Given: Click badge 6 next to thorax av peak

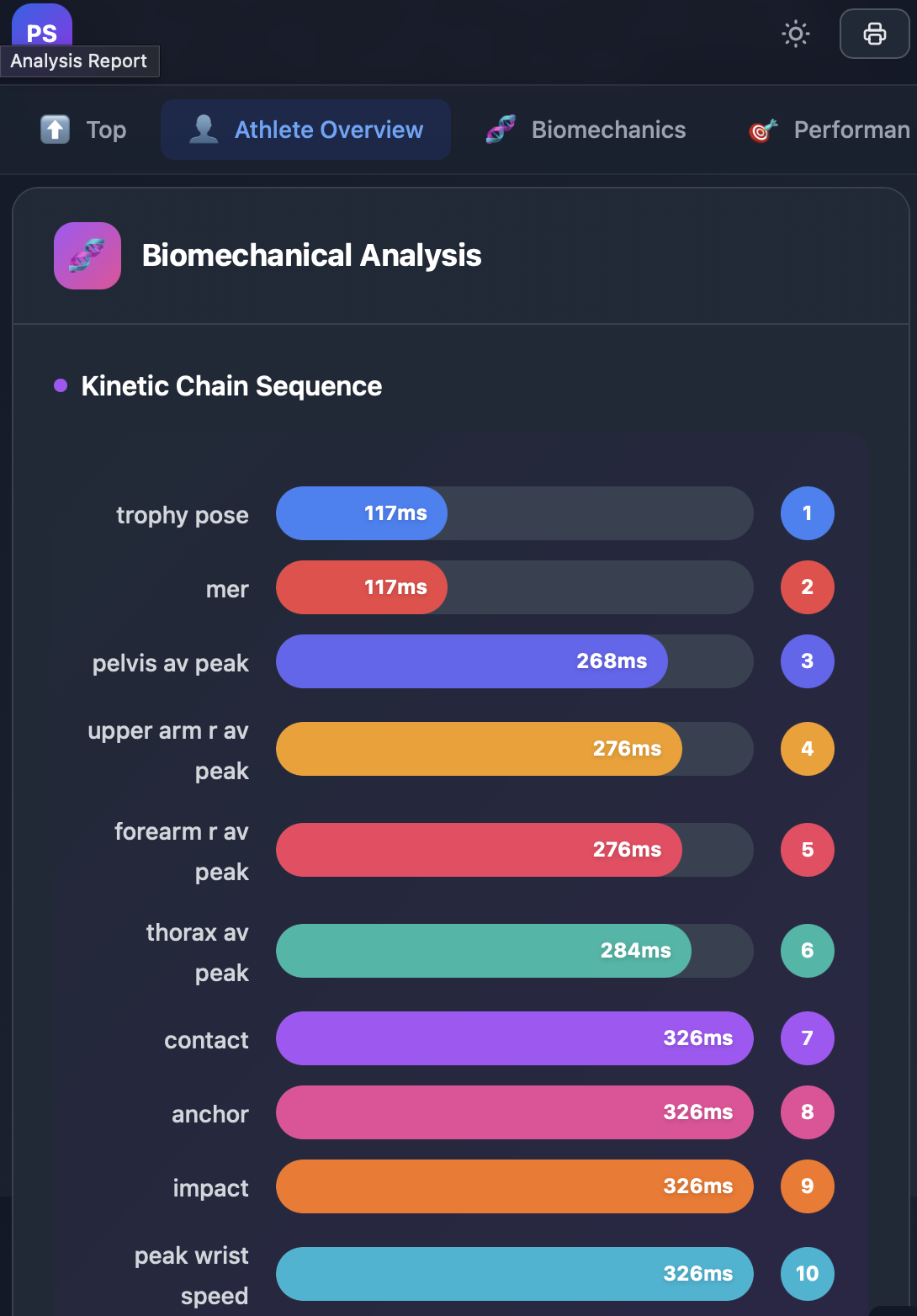Looking at the screenshot, I should click(807, 950).
